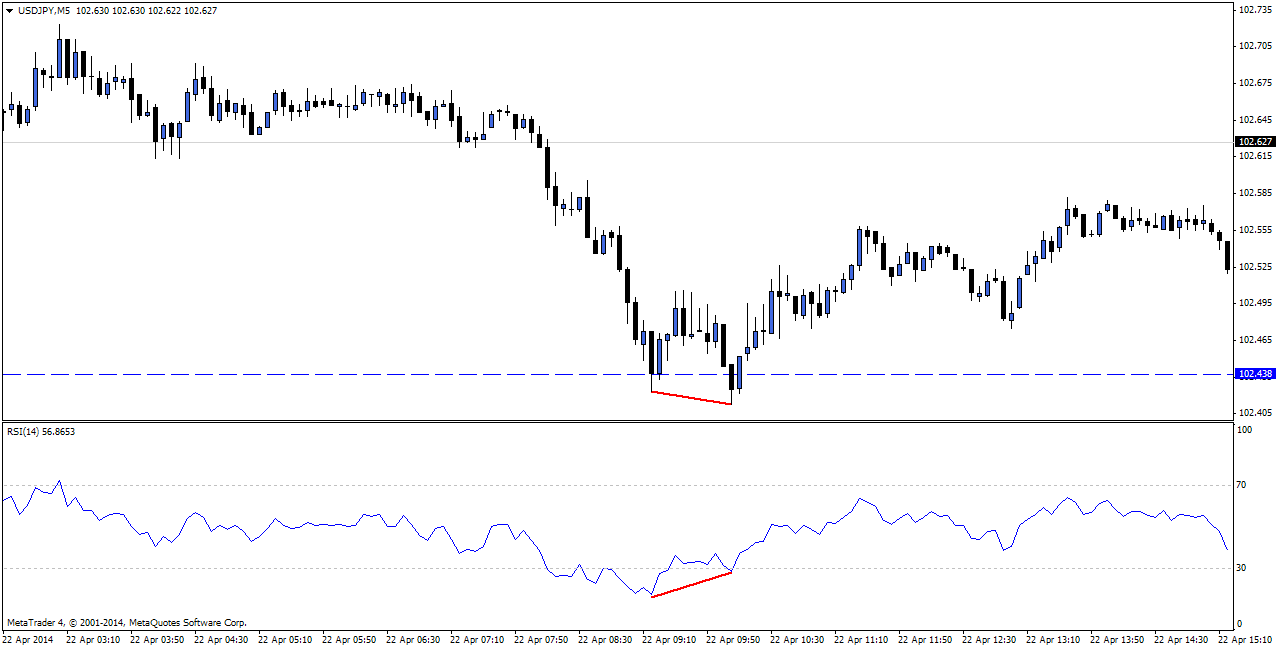Click the 22 Apr 09:10 time label

coord(670,639)
